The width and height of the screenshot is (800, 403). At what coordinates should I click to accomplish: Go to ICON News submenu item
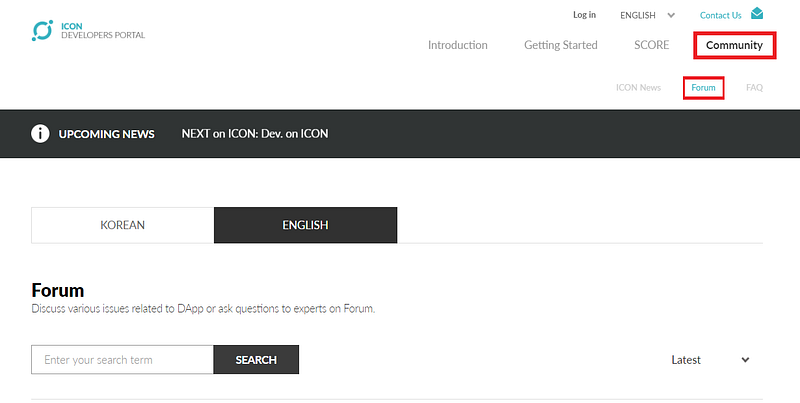coord(638,88)
